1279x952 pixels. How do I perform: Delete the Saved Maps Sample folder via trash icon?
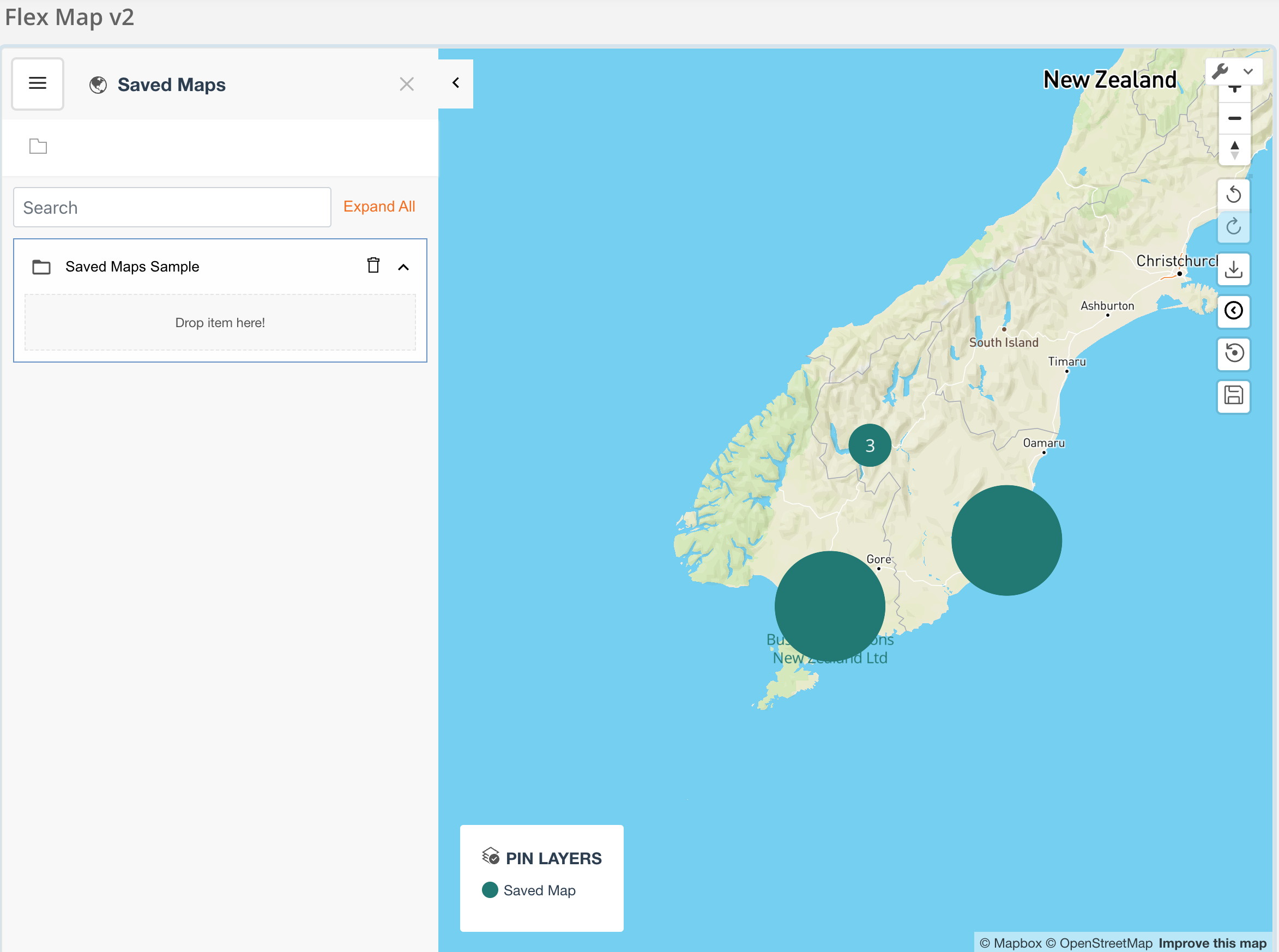click(373, 266)
